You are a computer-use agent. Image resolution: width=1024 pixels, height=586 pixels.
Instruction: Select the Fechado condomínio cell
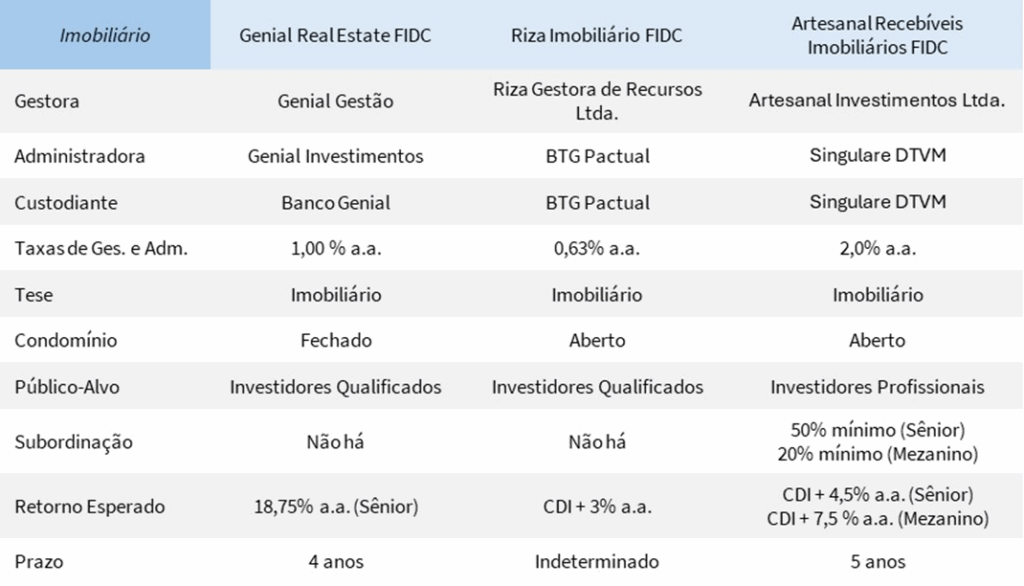pyautogui.click(x=336, y=340)
